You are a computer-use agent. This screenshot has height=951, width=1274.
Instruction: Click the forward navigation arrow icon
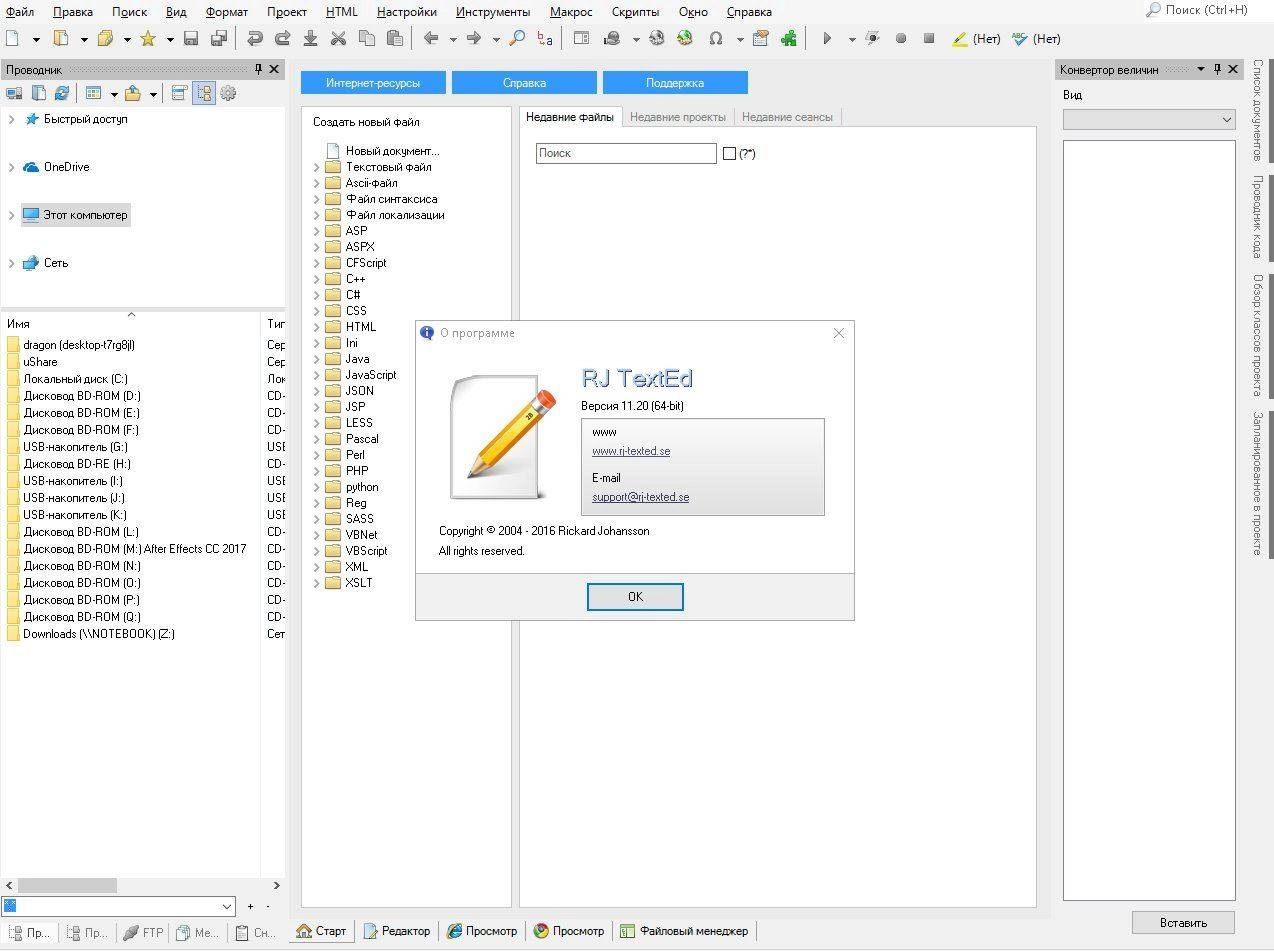pos(474,39)
